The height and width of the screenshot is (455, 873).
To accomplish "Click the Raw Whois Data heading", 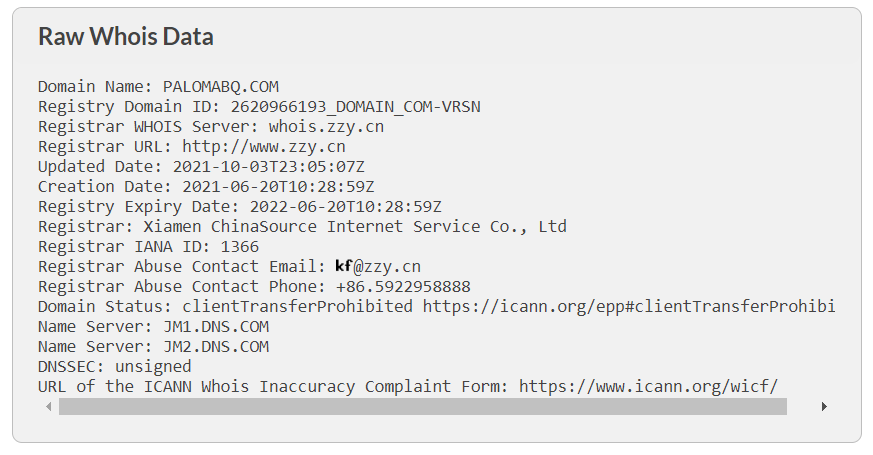I will 126,37.
